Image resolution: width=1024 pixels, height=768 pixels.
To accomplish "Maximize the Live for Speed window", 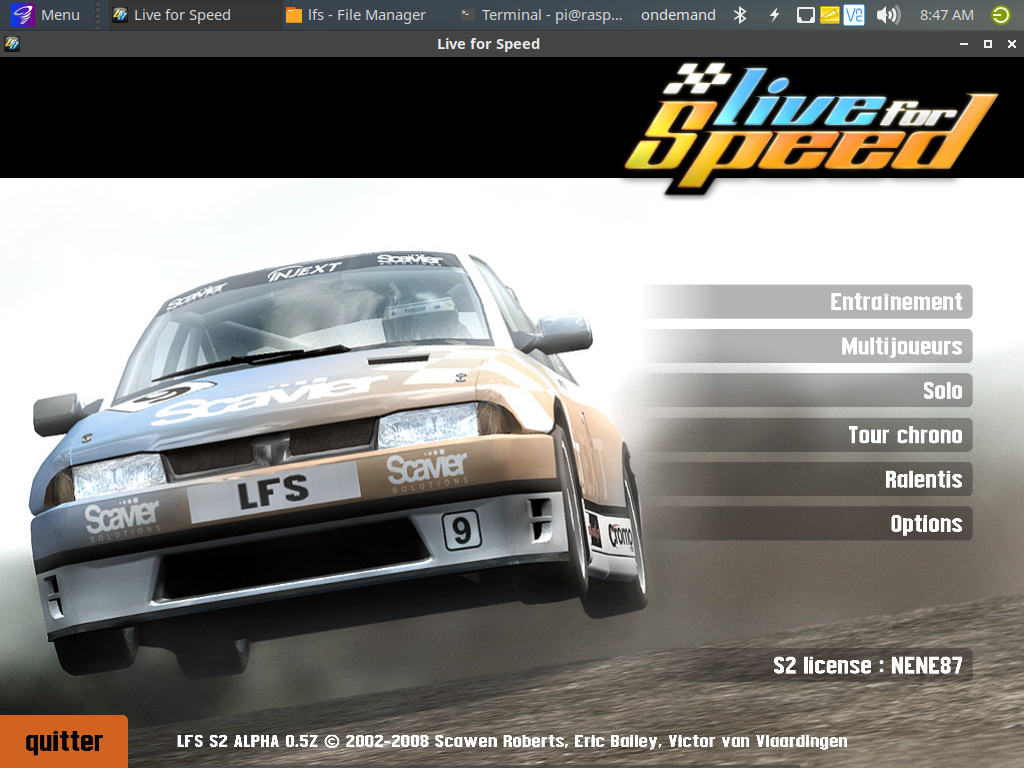I will [x=988, y=44].
